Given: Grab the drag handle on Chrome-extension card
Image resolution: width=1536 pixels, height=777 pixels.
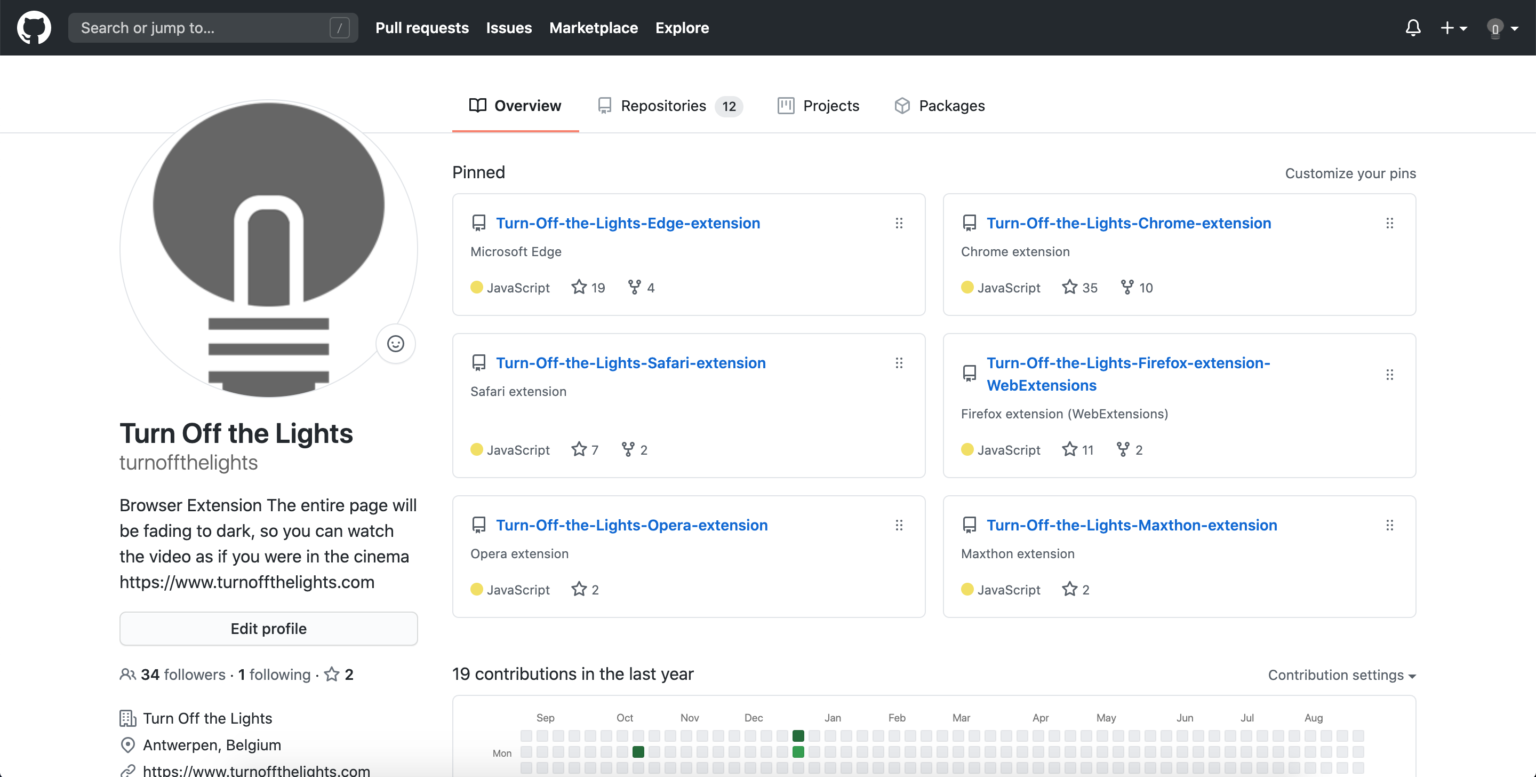Looking at the screenshot, I should tap(1389, 223).
